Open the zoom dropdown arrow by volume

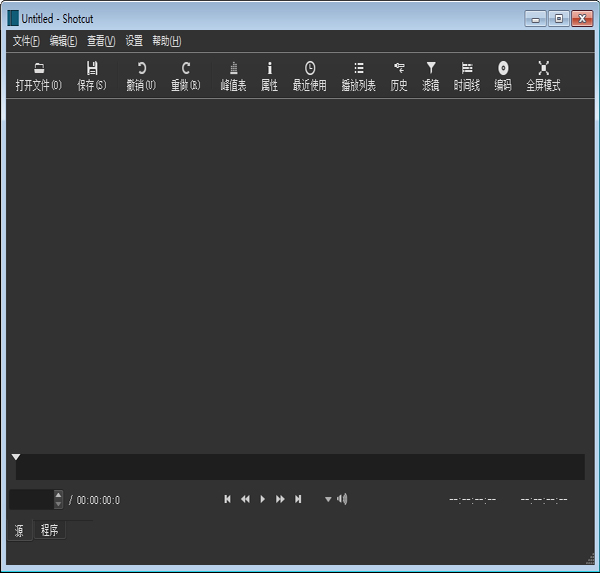[328, 500]
